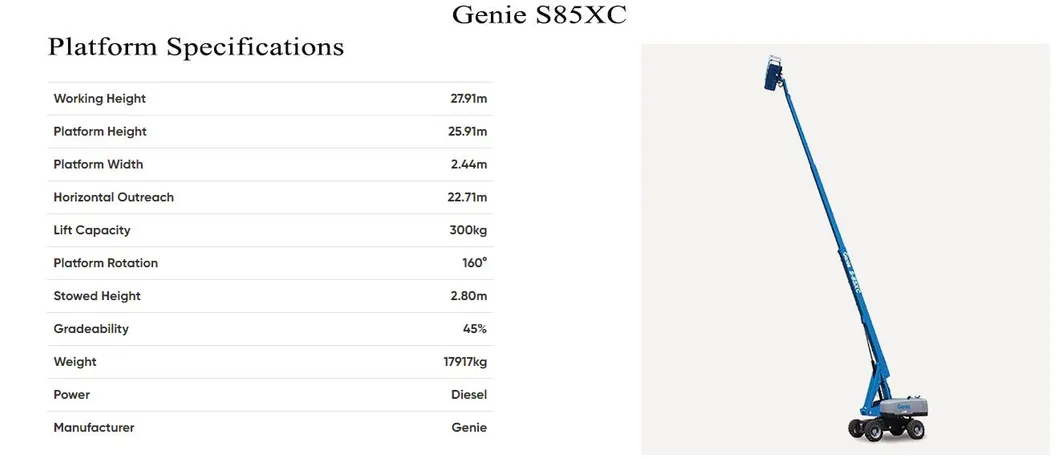The width and height of the screenshot is (1058, 459).
Task: Click the Platform Specifications heading
Action: point(196,47)
